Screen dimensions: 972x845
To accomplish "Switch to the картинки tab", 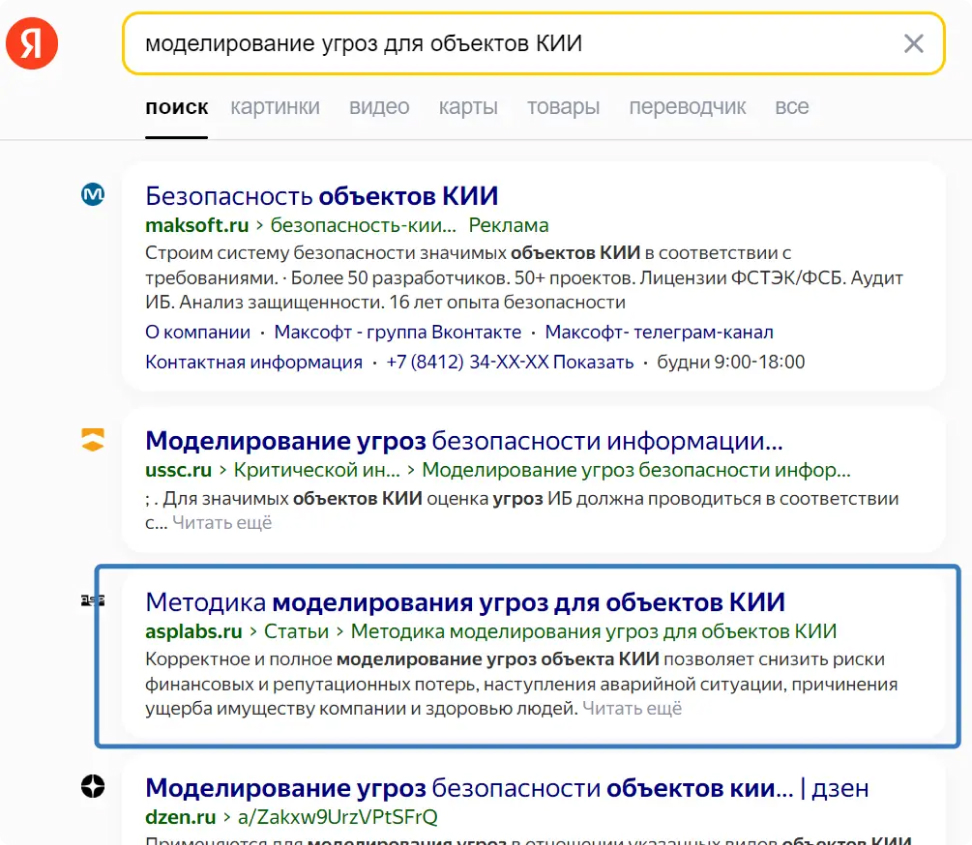I will click(x=275, y=107).
